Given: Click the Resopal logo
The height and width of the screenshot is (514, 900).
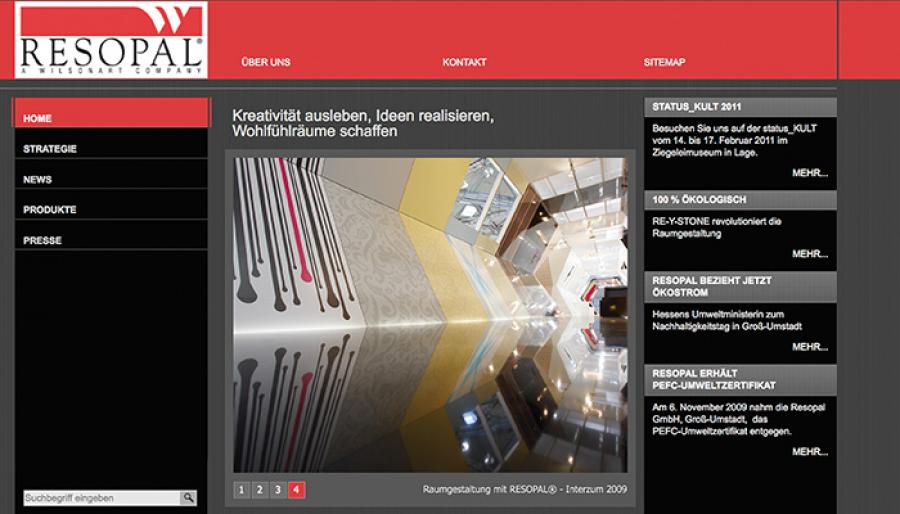Looking at the screenshot, I should click(111, 40).
